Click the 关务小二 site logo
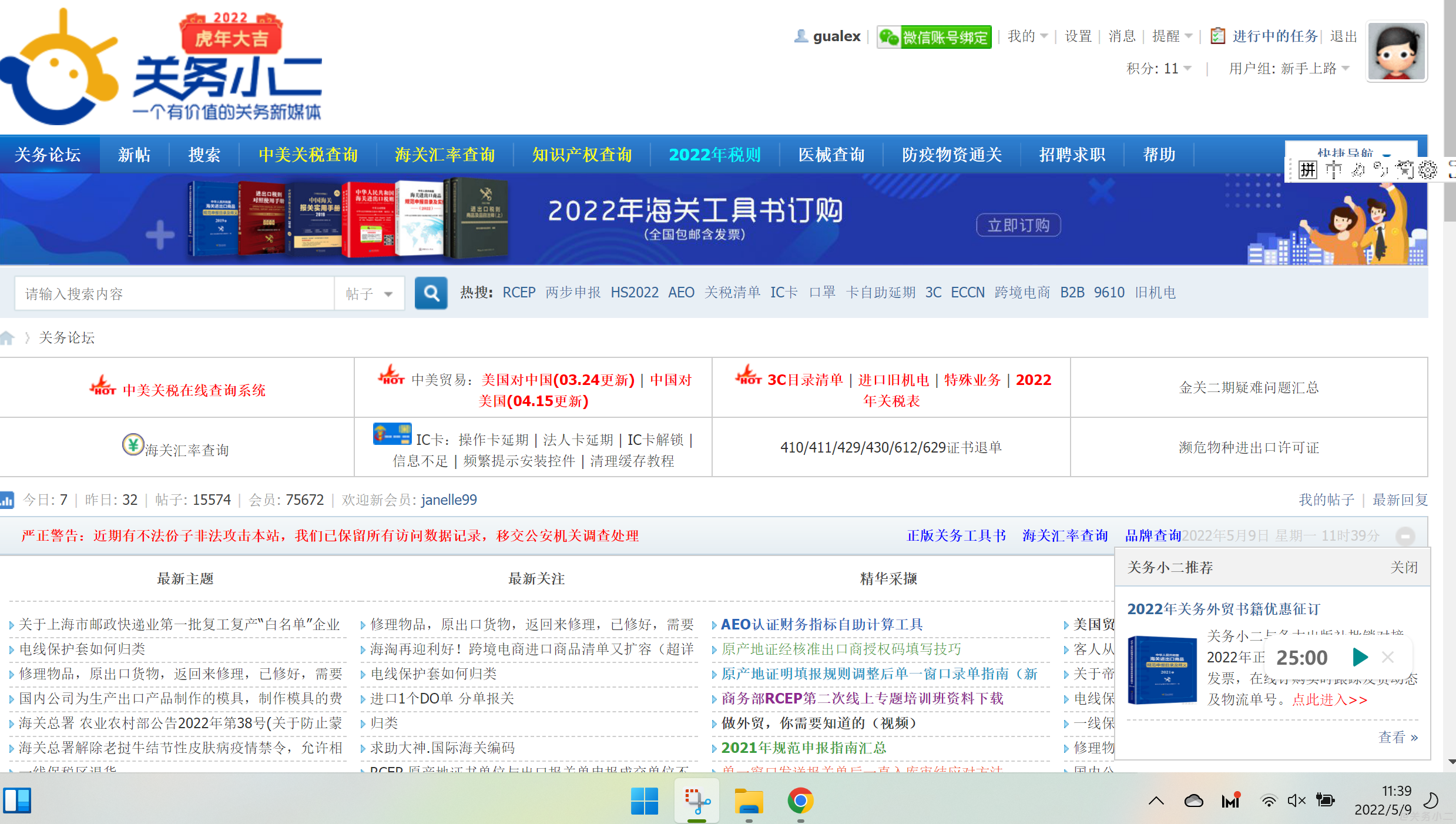1456x824 pixels. pyautogui.click(x=162, y=66)
